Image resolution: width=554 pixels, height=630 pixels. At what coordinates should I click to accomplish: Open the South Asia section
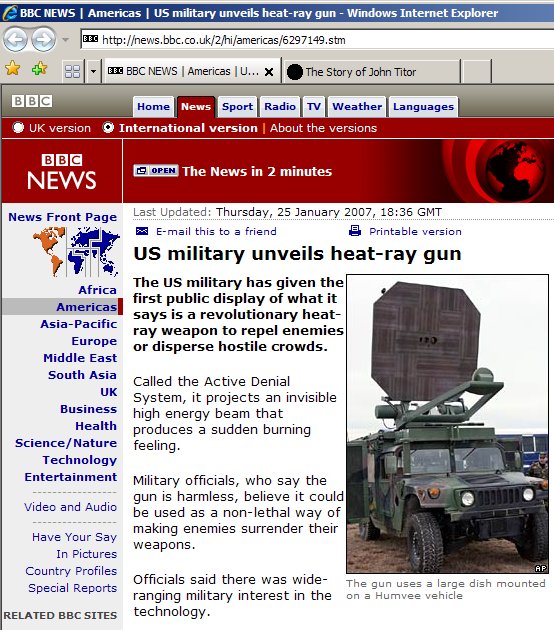pos(82,375)
